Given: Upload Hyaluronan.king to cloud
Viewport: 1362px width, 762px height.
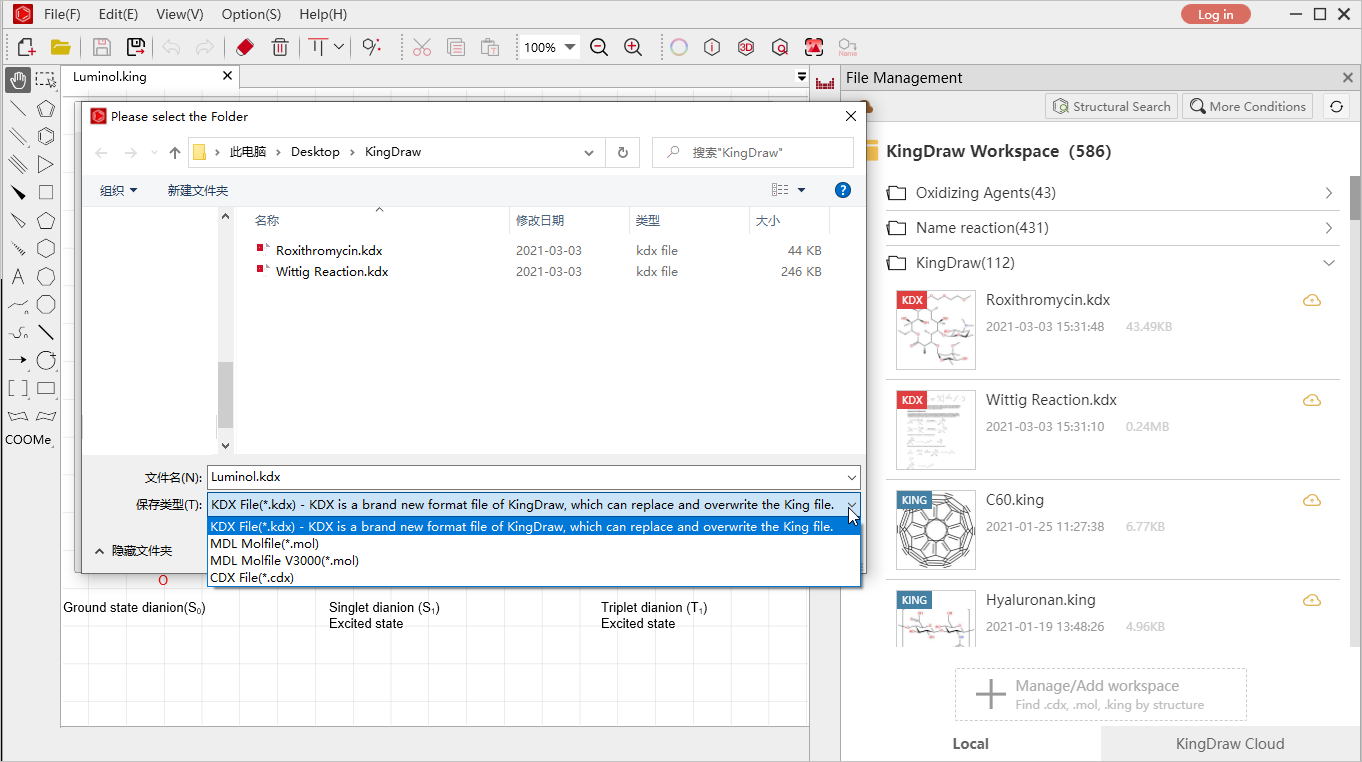Looking at the screenshot, I should (1312, 600).
